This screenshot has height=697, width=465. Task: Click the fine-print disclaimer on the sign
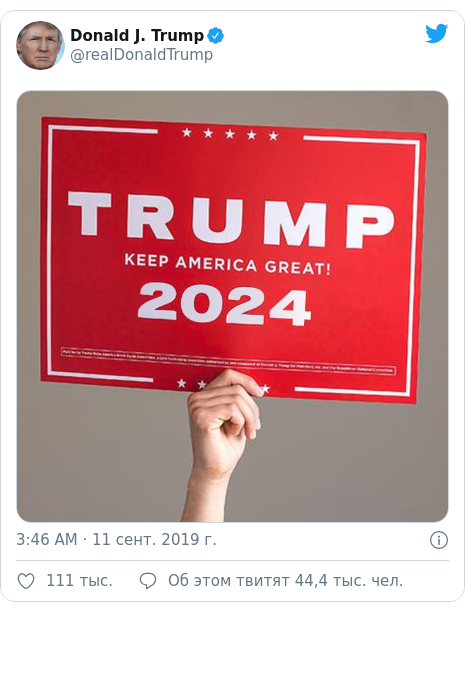(x=228, y=361)
